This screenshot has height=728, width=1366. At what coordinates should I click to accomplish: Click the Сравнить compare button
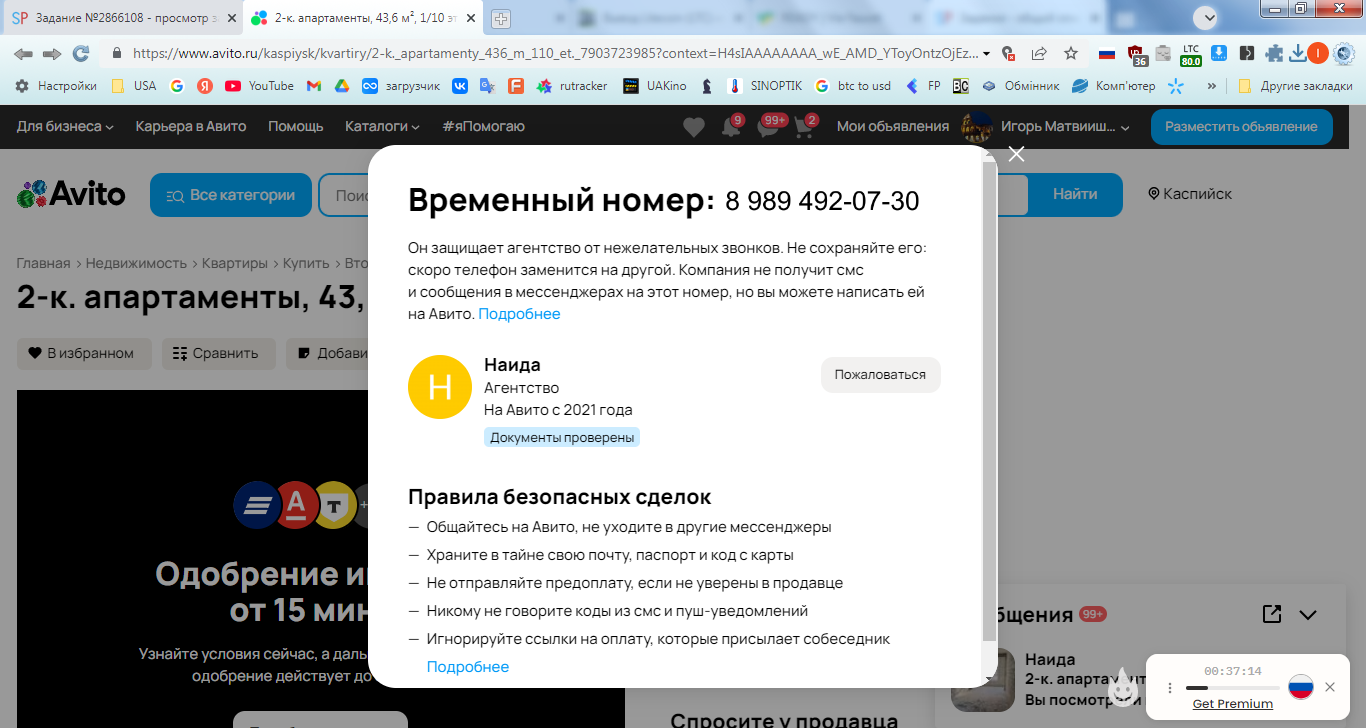[219, 353]
